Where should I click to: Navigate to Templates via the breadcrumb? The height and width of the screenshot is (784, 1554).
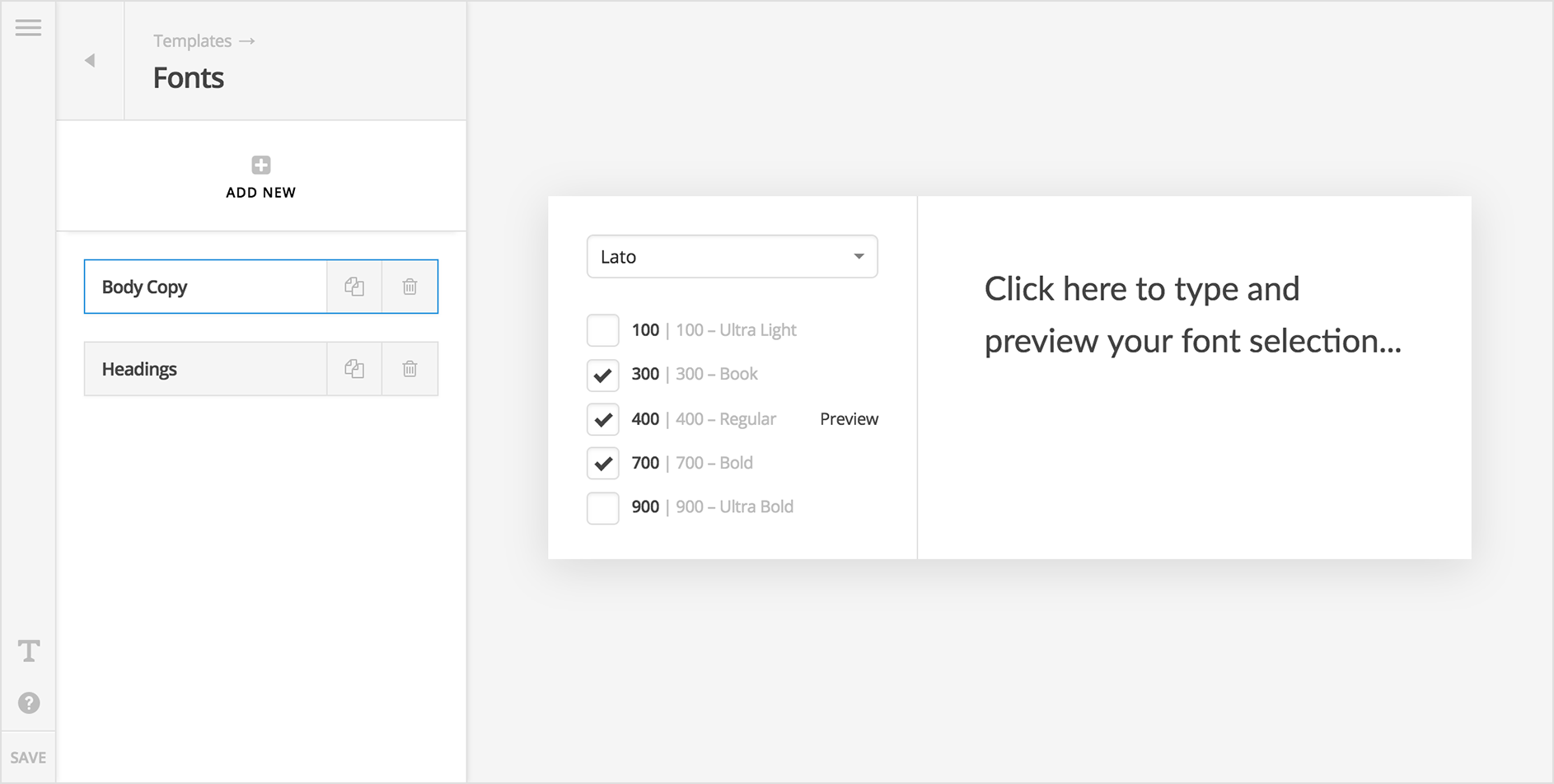192,40
